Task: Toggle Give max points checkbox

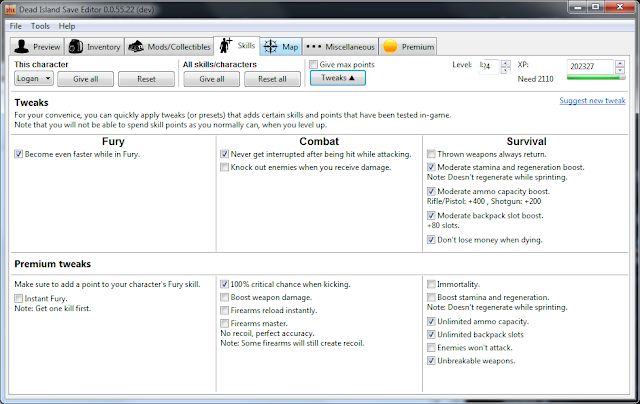Action: [x=314, y=64]
